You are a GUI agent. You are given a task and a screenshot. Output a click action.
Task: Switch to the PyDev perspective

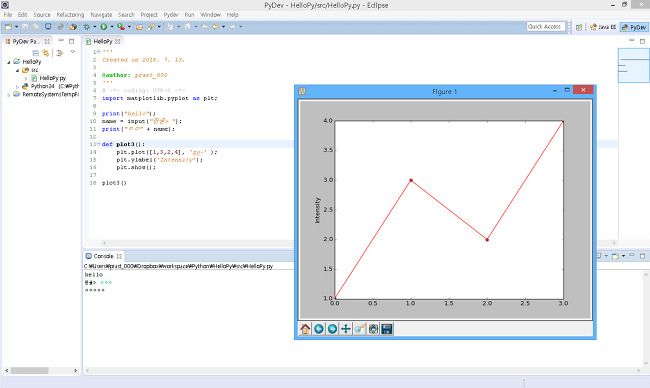633,27
